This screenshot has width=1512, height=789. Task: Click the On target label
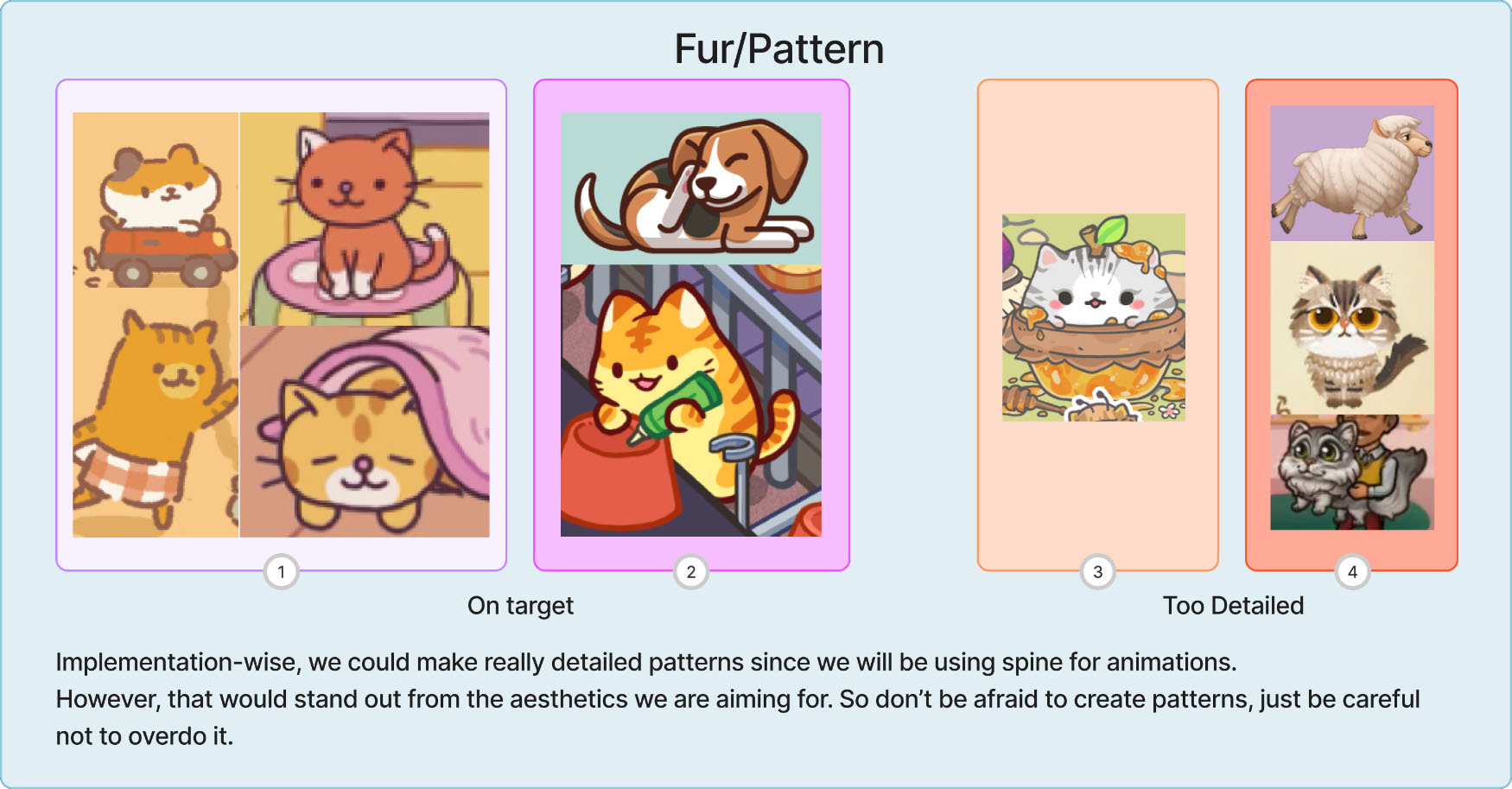(x=520, y=606)
